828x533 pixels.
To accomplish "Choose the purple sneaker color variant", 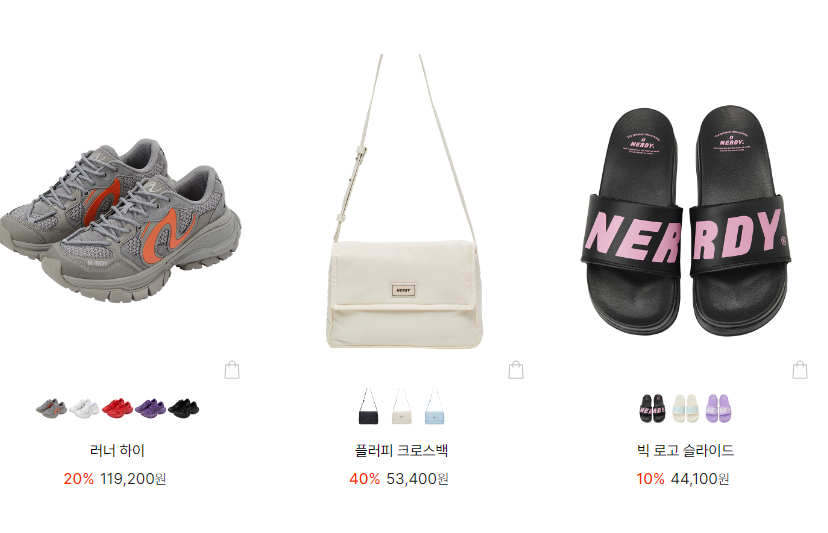I will coord(150,408).
